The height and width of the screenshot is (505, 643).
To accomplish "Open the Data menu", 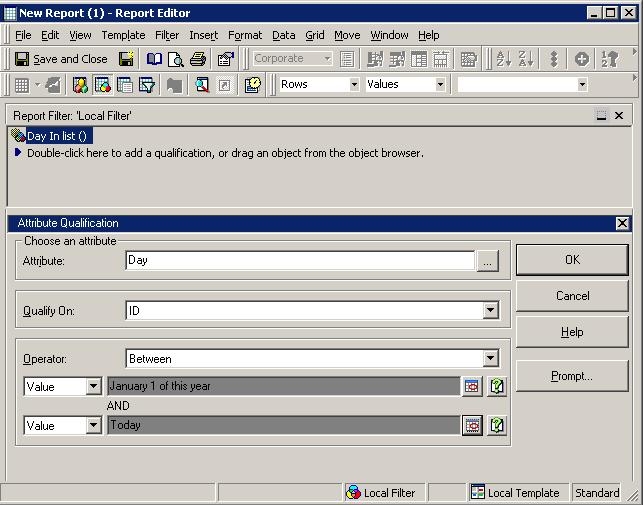I will 283,35.
